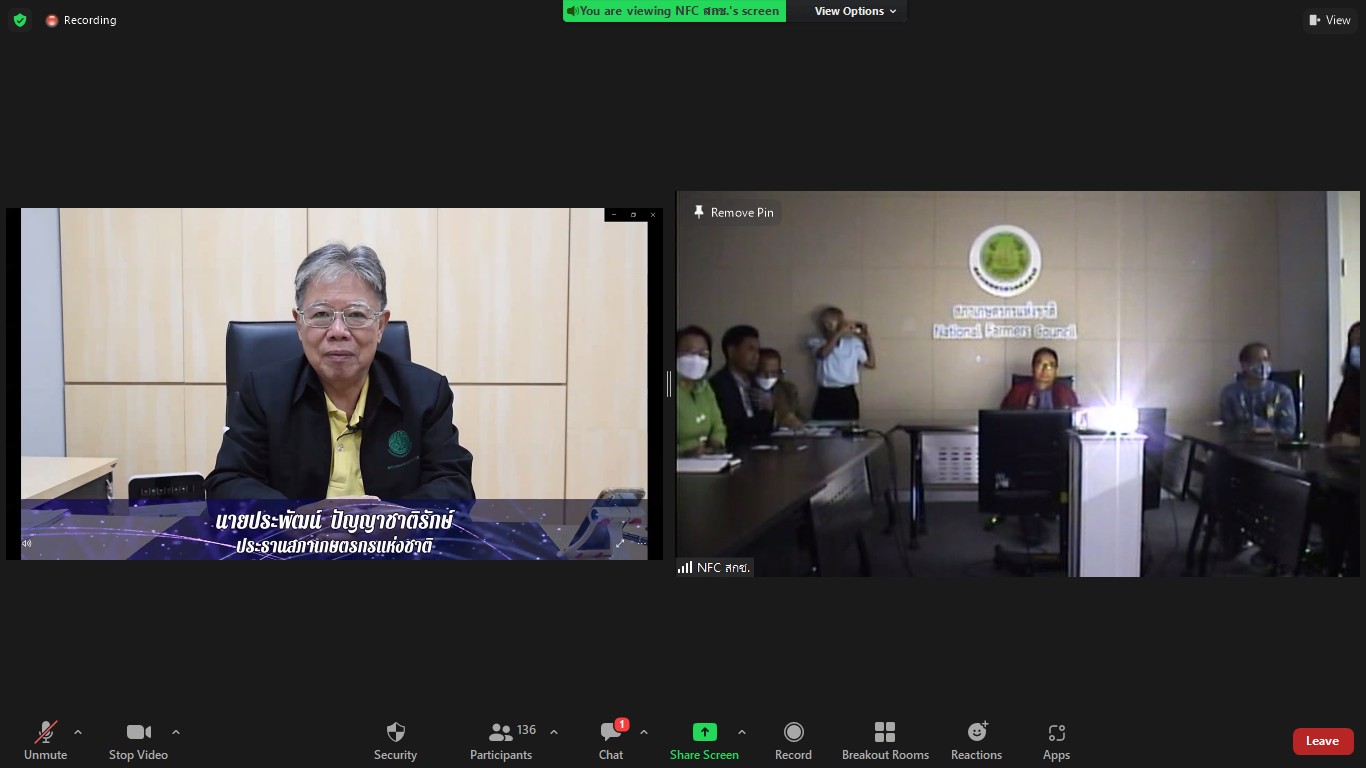Open the Apps panel
Image resolution: width=1366 pixels, height=768 pixels.
click(x=1056, y=741)
